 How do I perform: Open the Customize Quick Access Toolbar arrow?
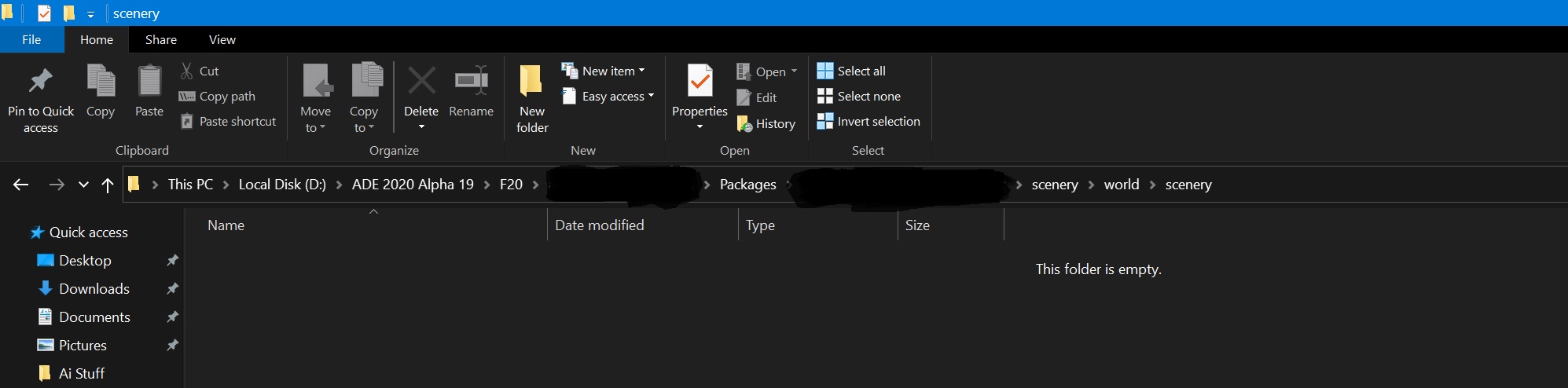point(90,14)
